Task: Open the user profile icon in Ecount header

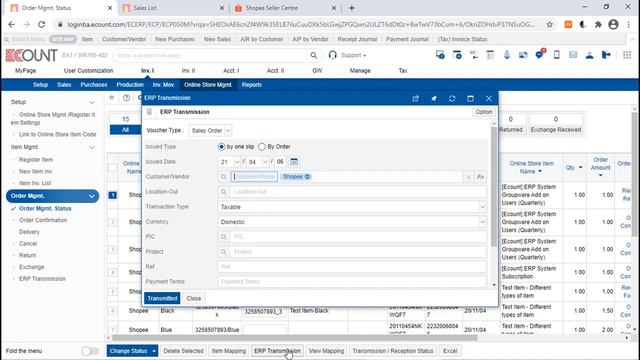Action: tap(589, 55)
